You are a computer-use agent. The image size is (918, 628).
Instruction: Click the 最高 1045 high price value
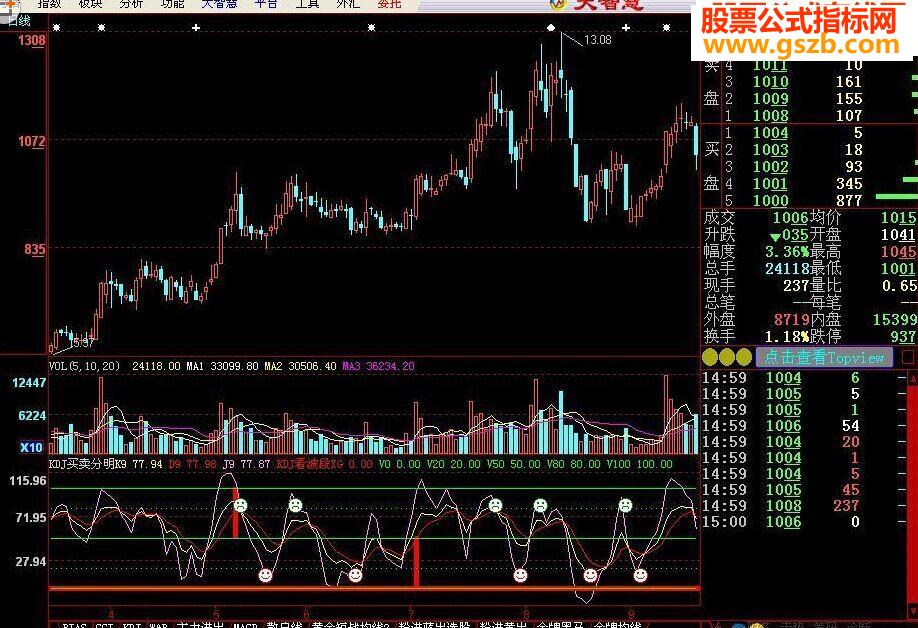point(899,252)
